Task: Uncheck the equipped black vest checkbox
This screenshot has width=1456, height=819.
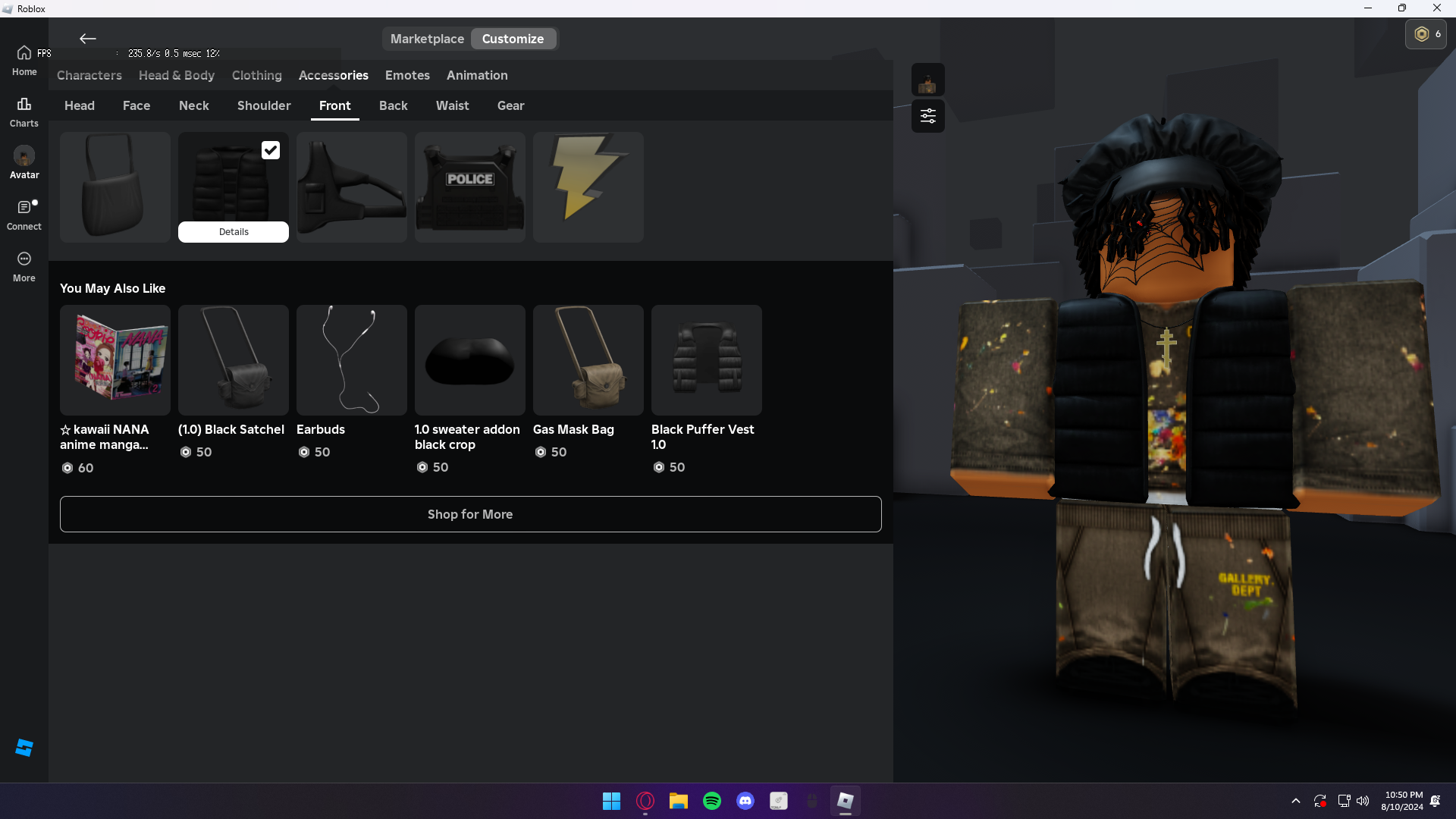Action: point(271,150)
